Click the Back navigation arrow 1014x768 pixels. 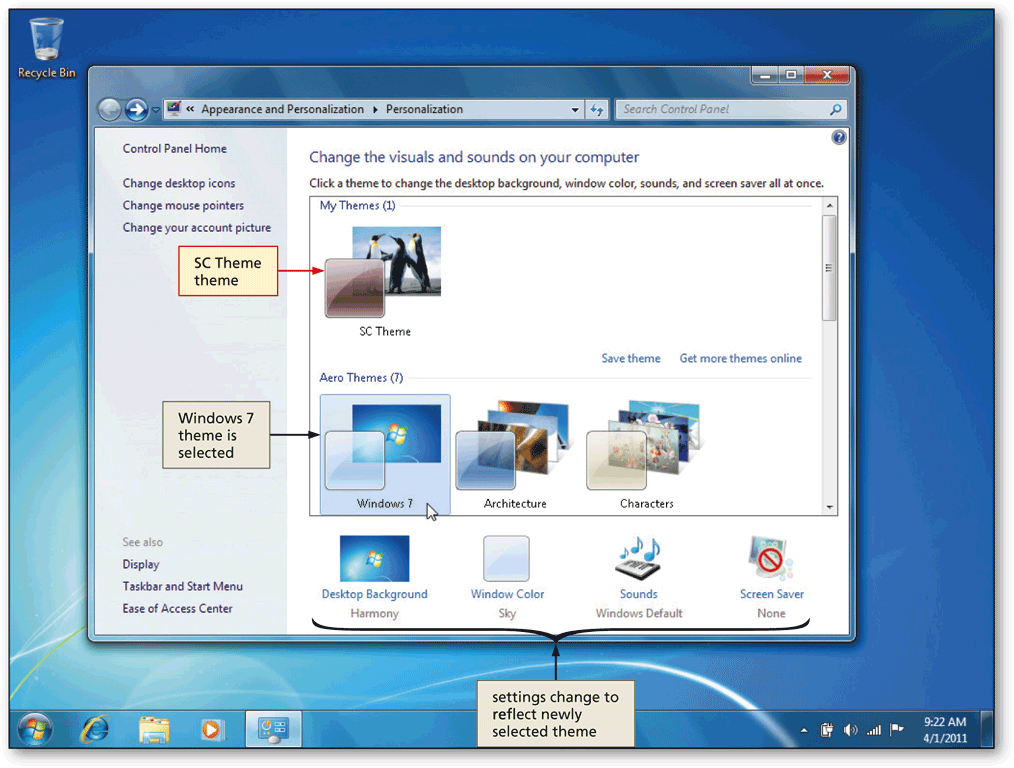(110, 110)
